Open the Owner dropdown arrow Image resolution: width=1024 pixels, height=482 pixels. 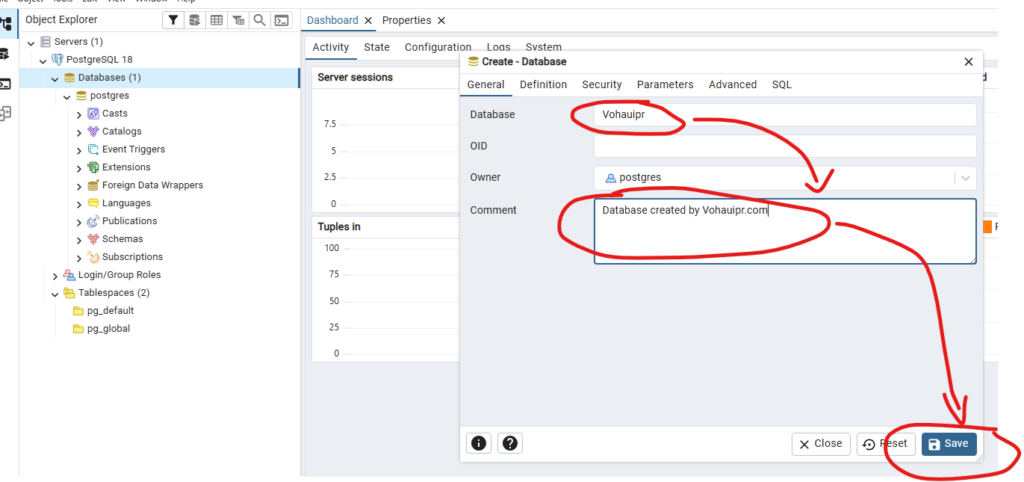click(964, 178)
